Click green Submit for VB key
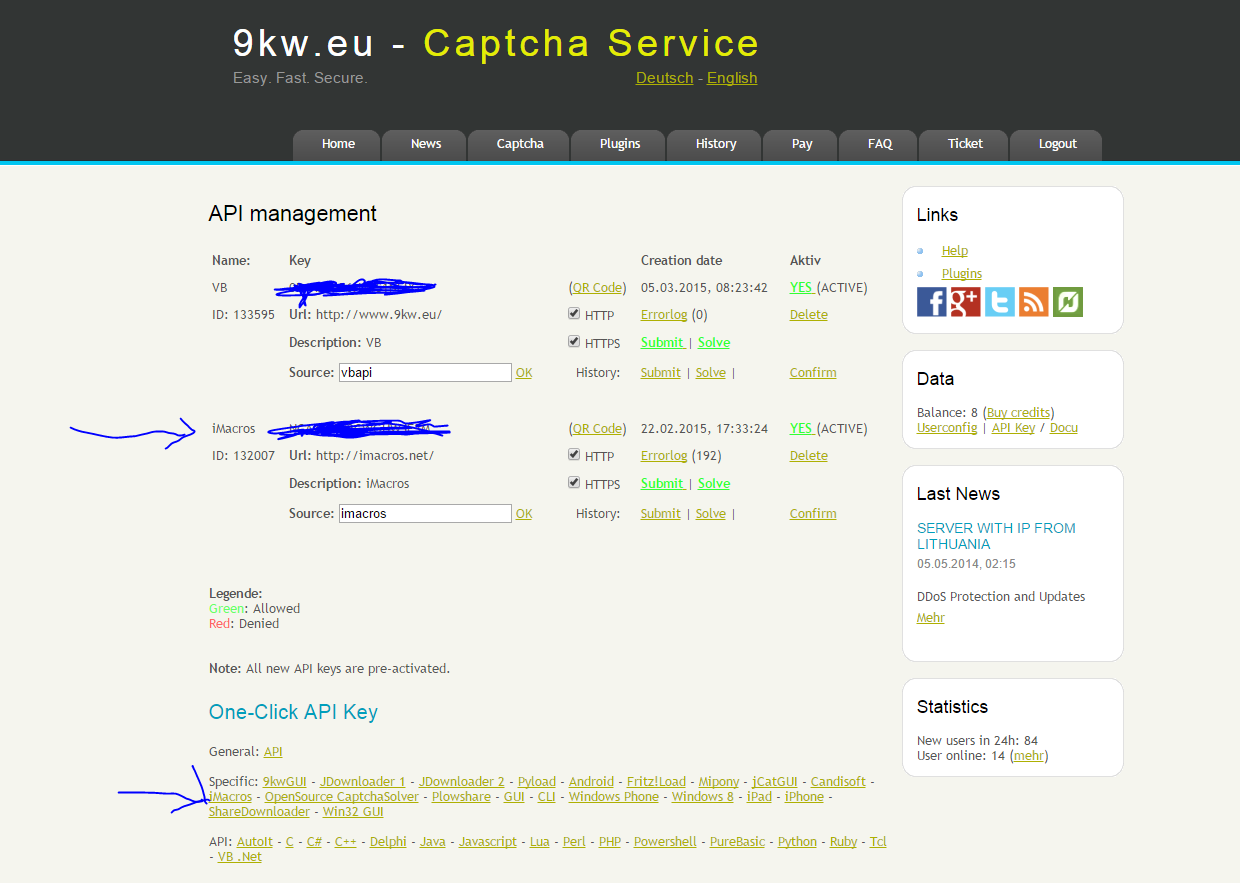 pyautogui.click(x=661, y=343)
